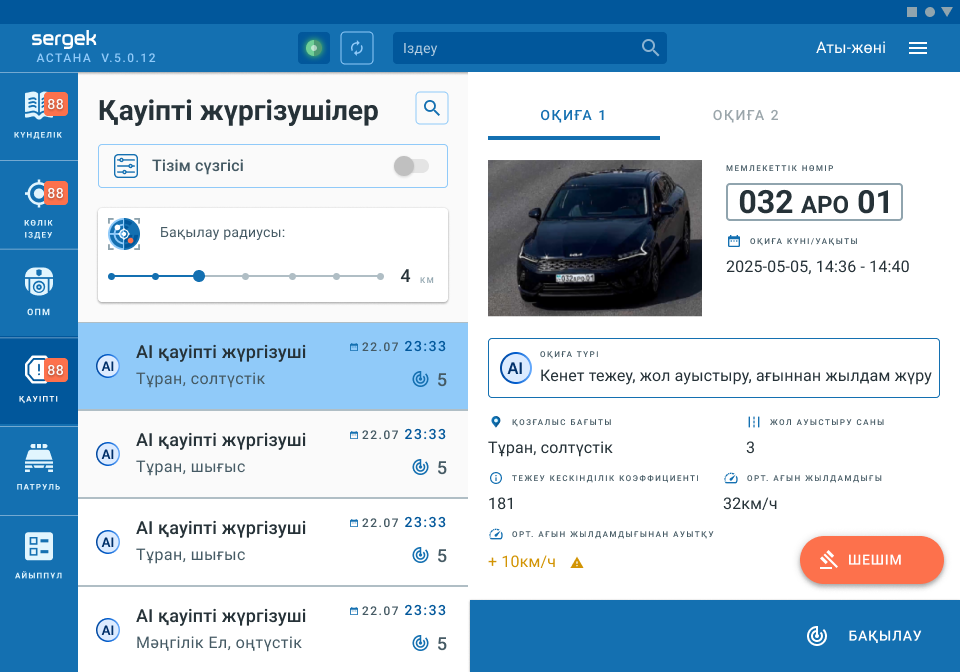Click the БАҚЫЛАУ button
This screenshot has width=960, height=672.
point(864,636)
